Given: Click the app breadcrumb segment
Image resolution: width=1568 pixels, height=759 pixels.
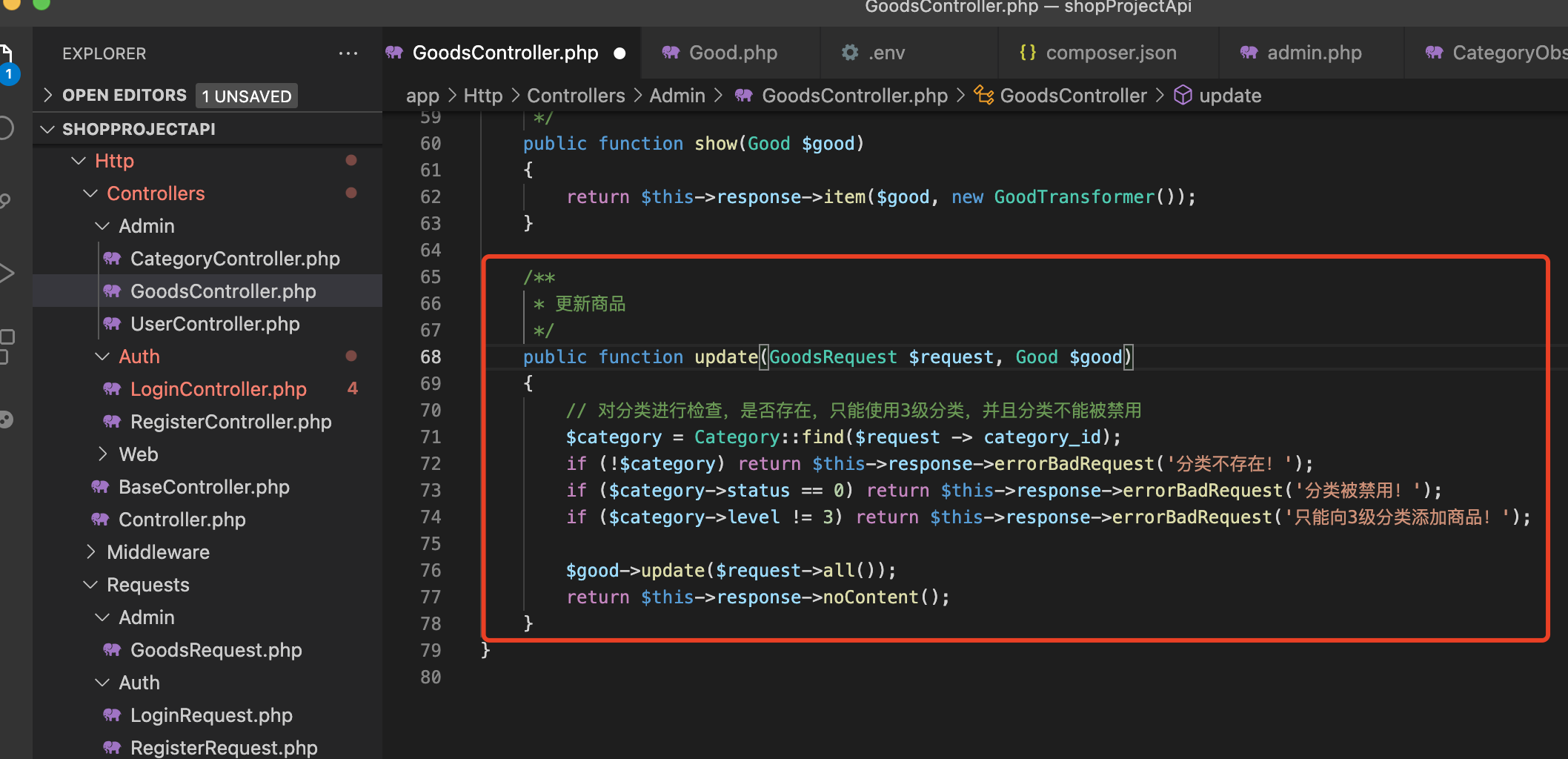Looking at the screenshot, I should [422, 96].
